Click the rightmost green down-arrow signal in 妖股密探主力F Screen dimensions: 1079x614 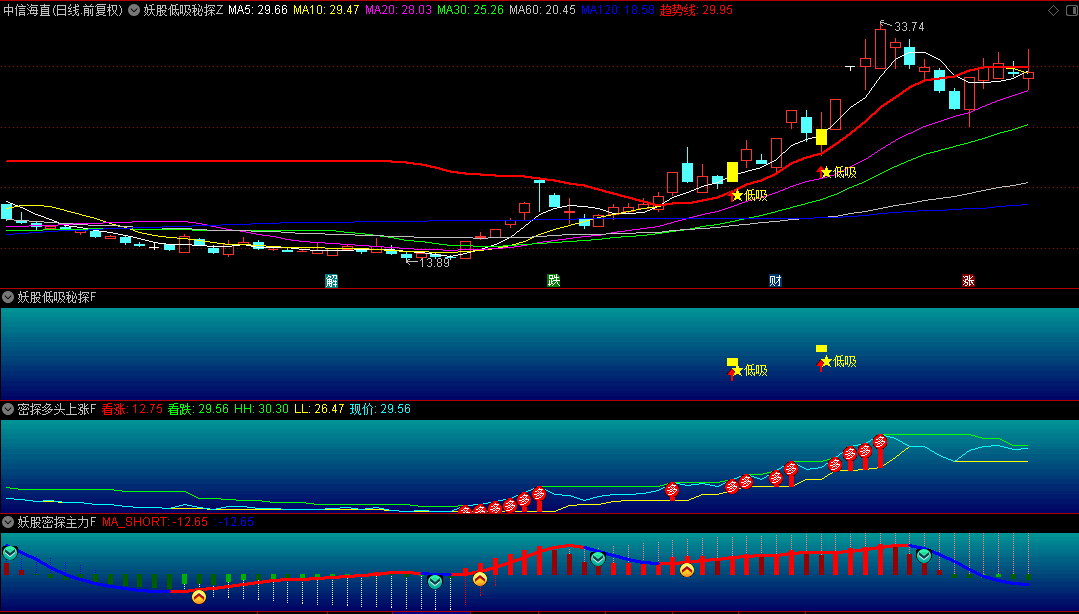(924, 556)
